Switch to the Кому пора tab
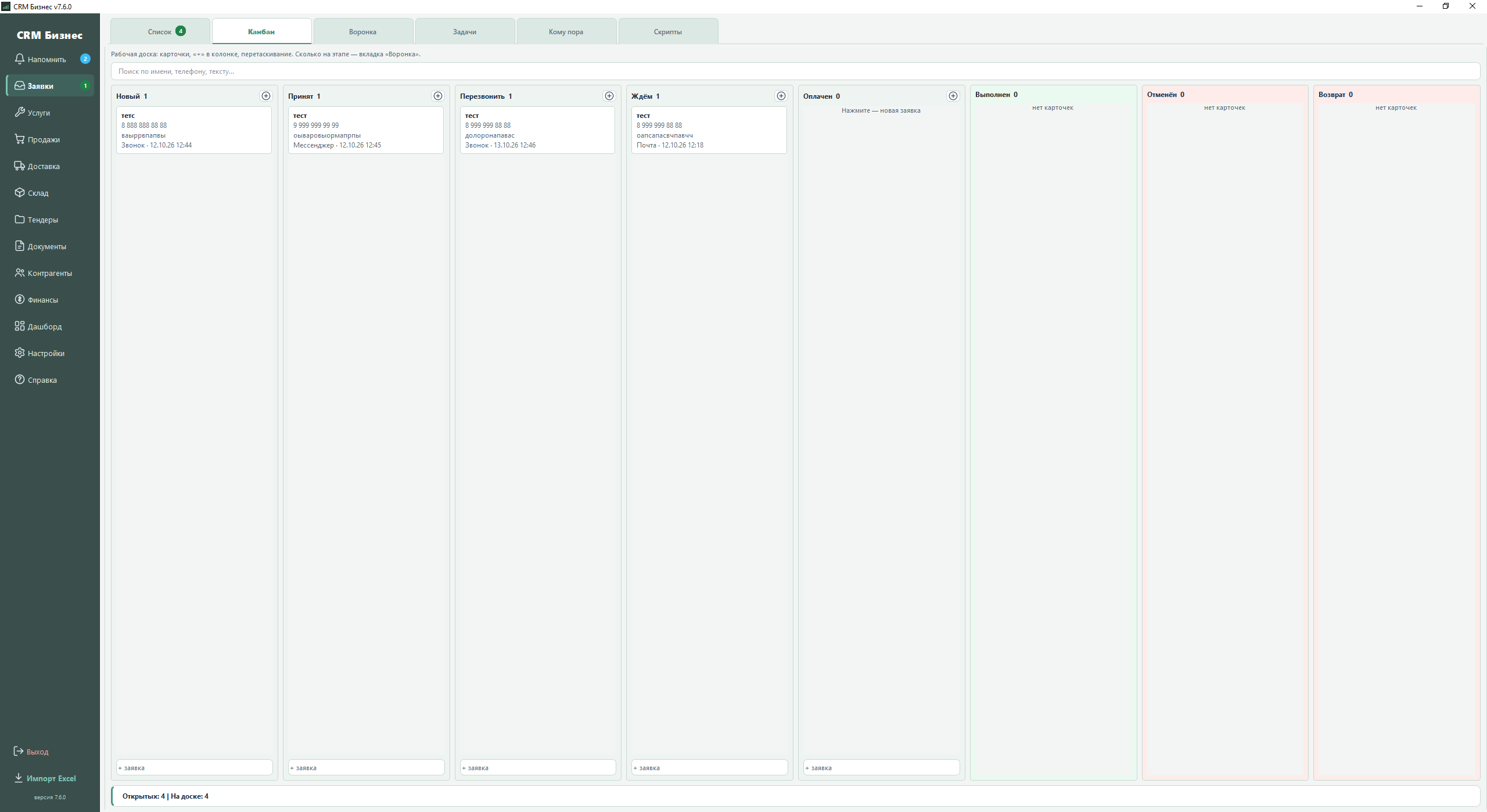The height and width of the screenshot is (812, 1487). (x=566, y=31)
